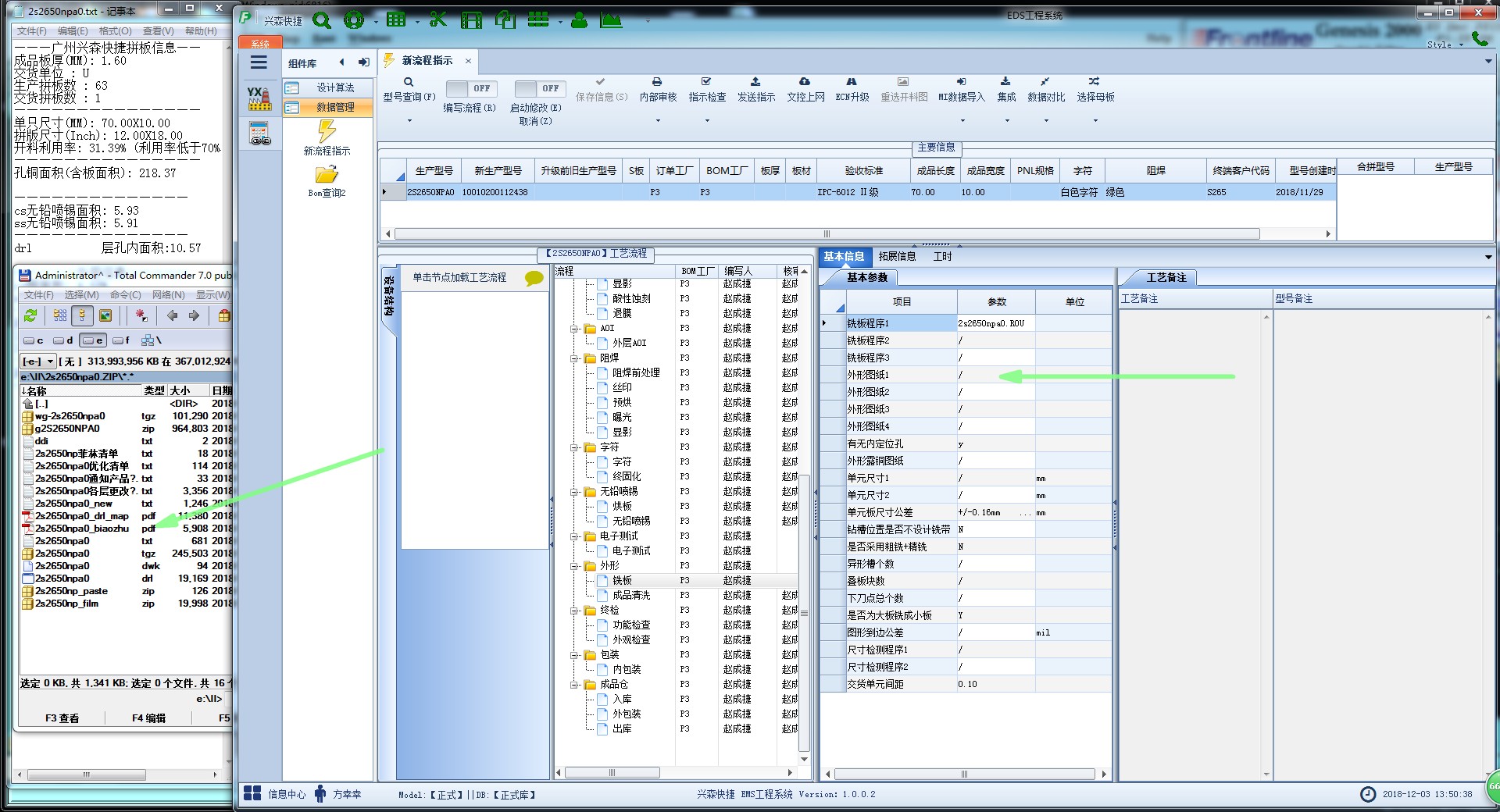Click the YX factory icon in sidebar
The height and width of the screenshot is (812, 1500).
(x=259, y=98)
